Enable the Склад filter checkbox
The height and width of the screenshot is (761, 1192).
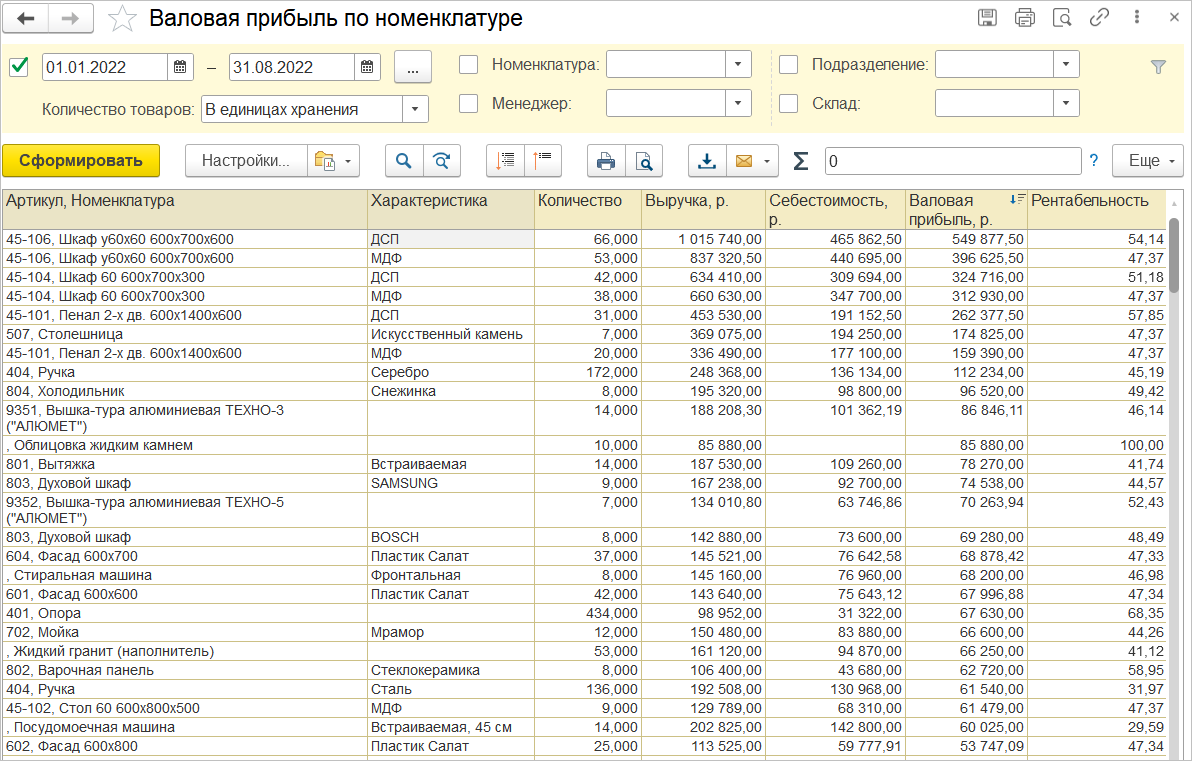coord(788,103)
